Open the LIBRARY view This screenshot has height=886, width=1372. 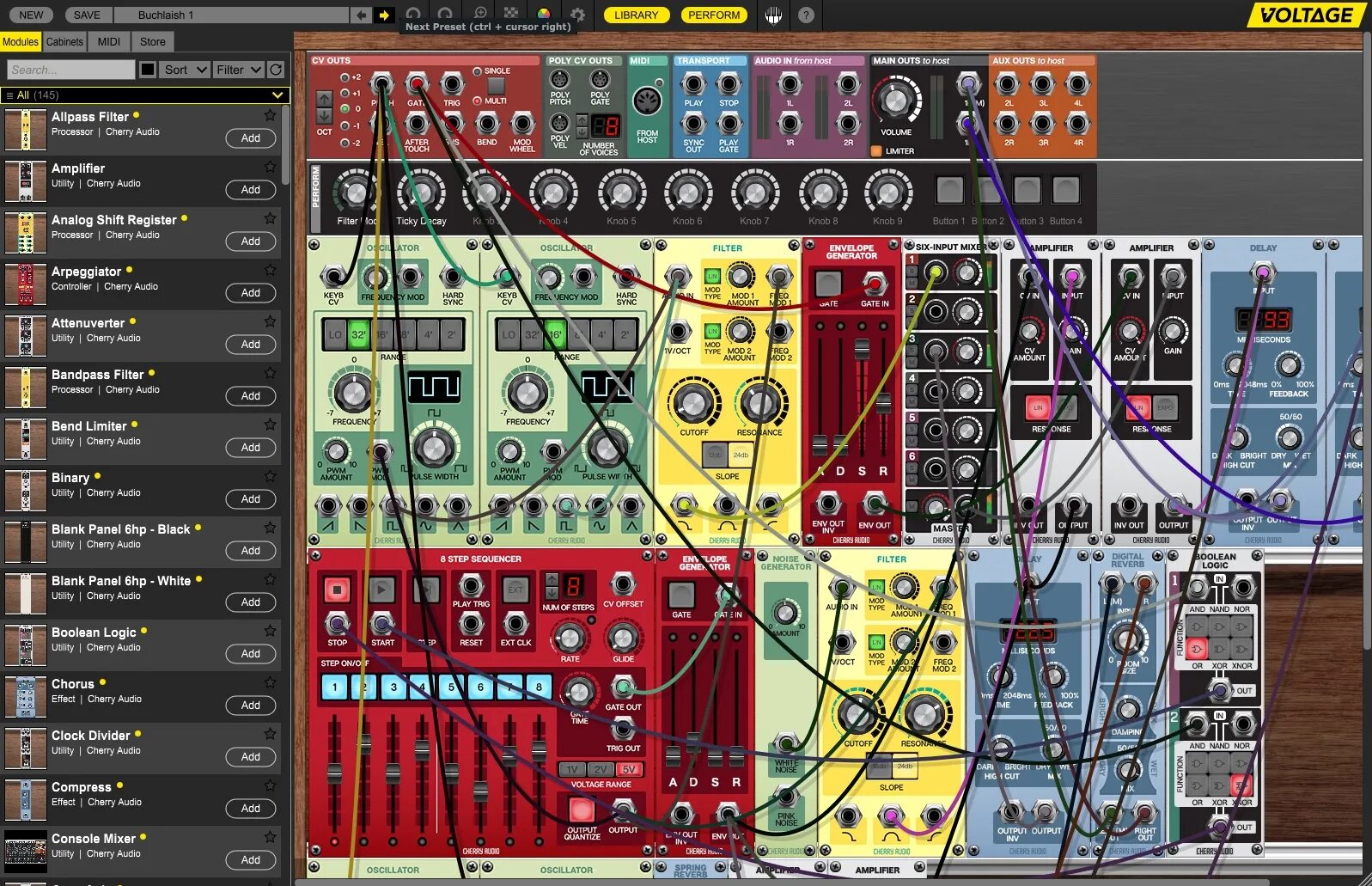[x=636, y=15]
